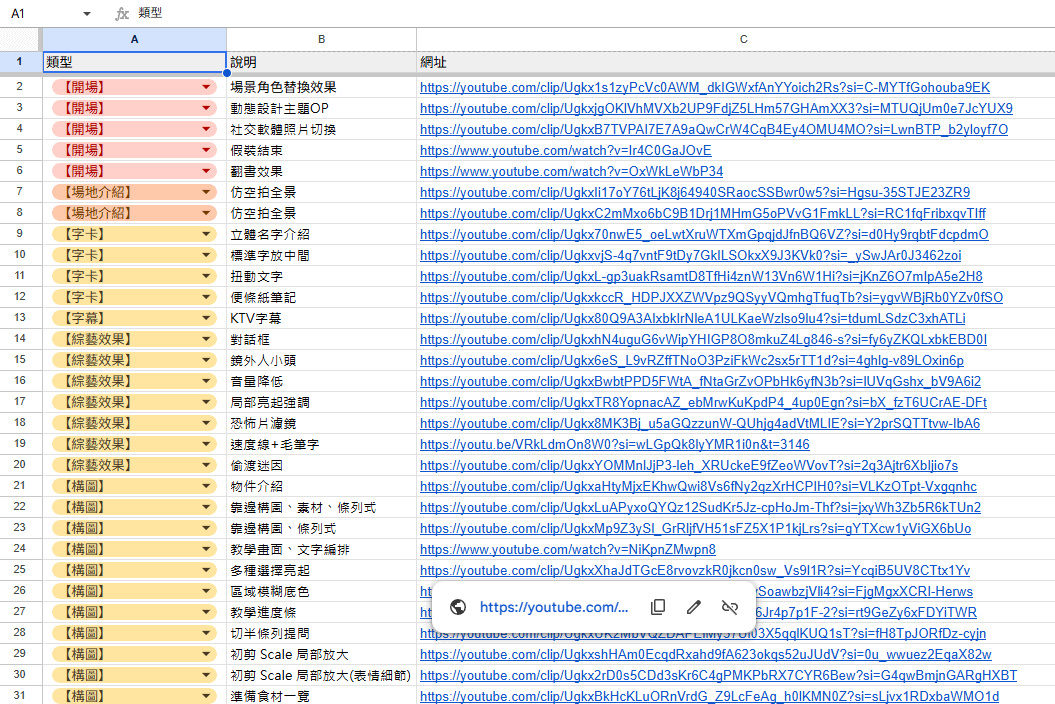Screen dimensions: 1055x704
Task: Click the globe icon in link popup
Action: [x=458, y=607]
